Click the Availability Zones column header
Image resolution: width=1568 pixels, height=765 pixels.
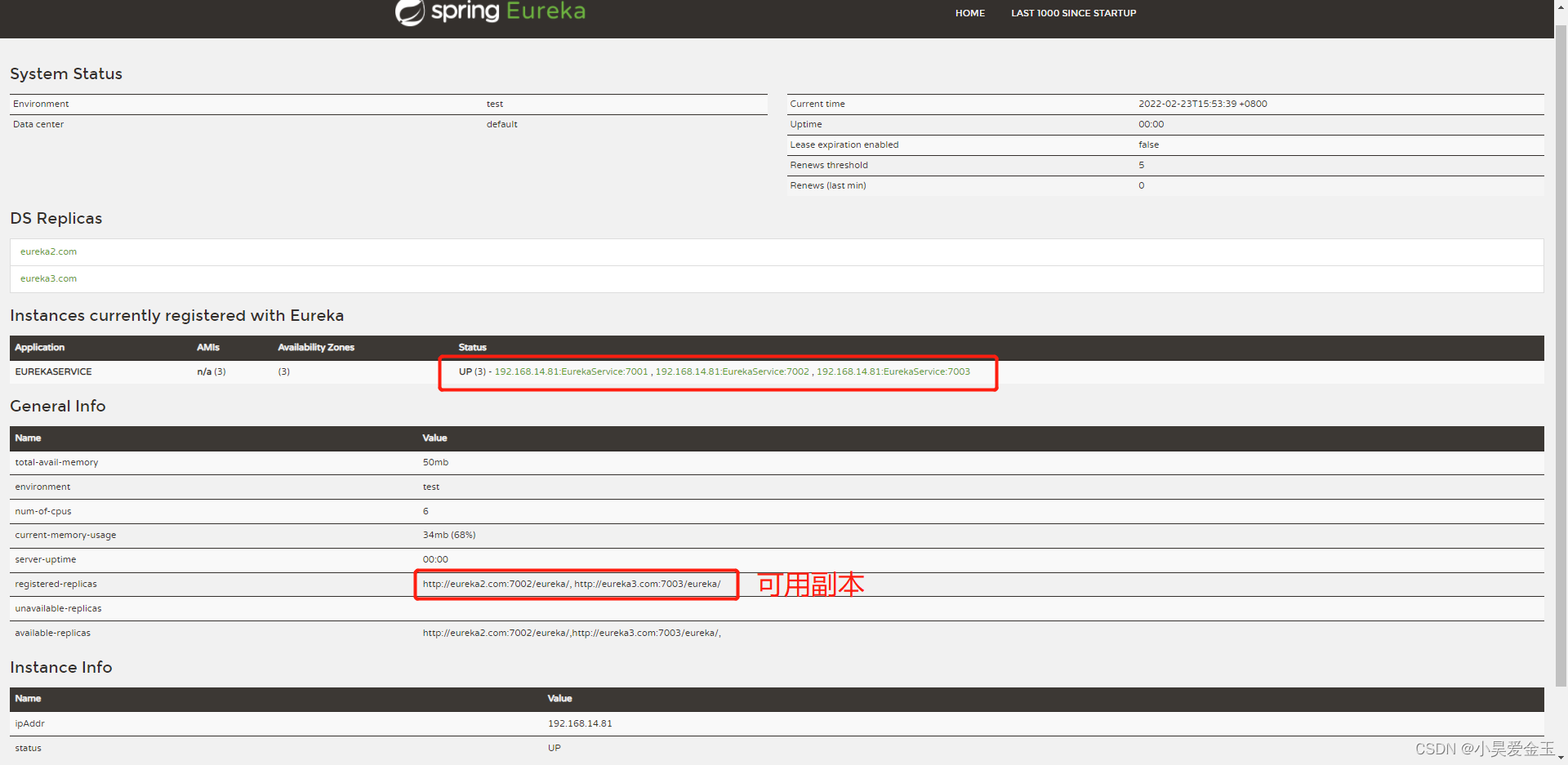click(316, 347)
